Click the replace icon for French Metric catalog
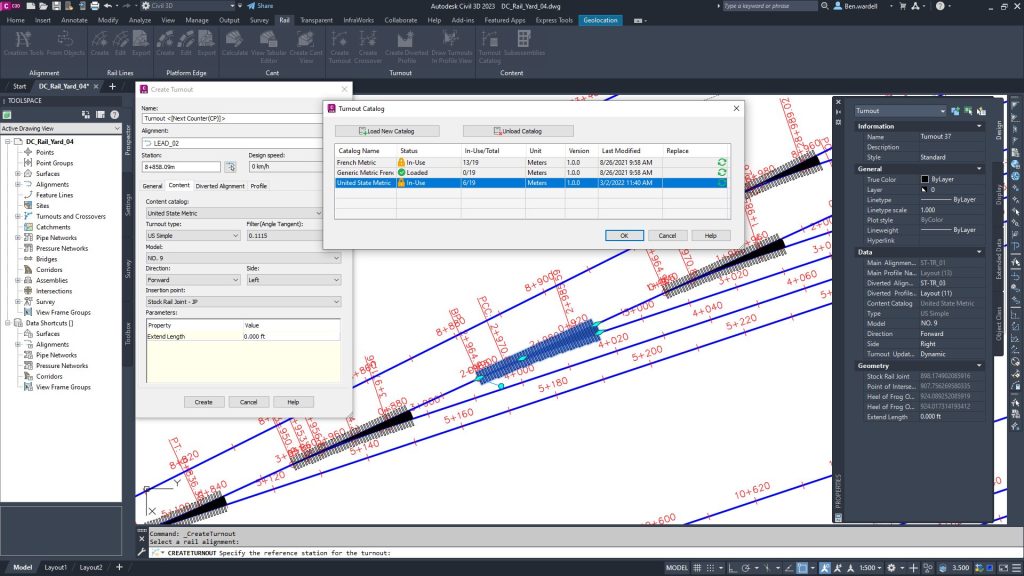 721,162
